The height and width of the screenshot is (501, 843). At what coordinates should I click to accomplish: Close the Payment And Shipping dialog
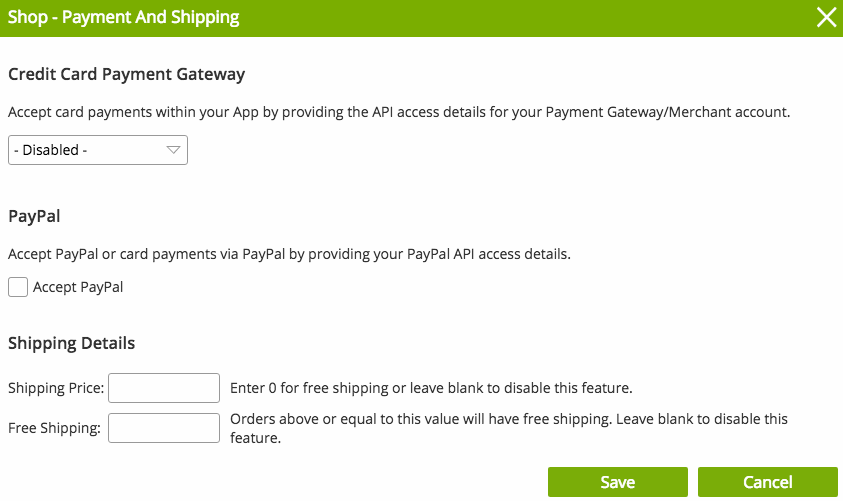tap(826, 17)
